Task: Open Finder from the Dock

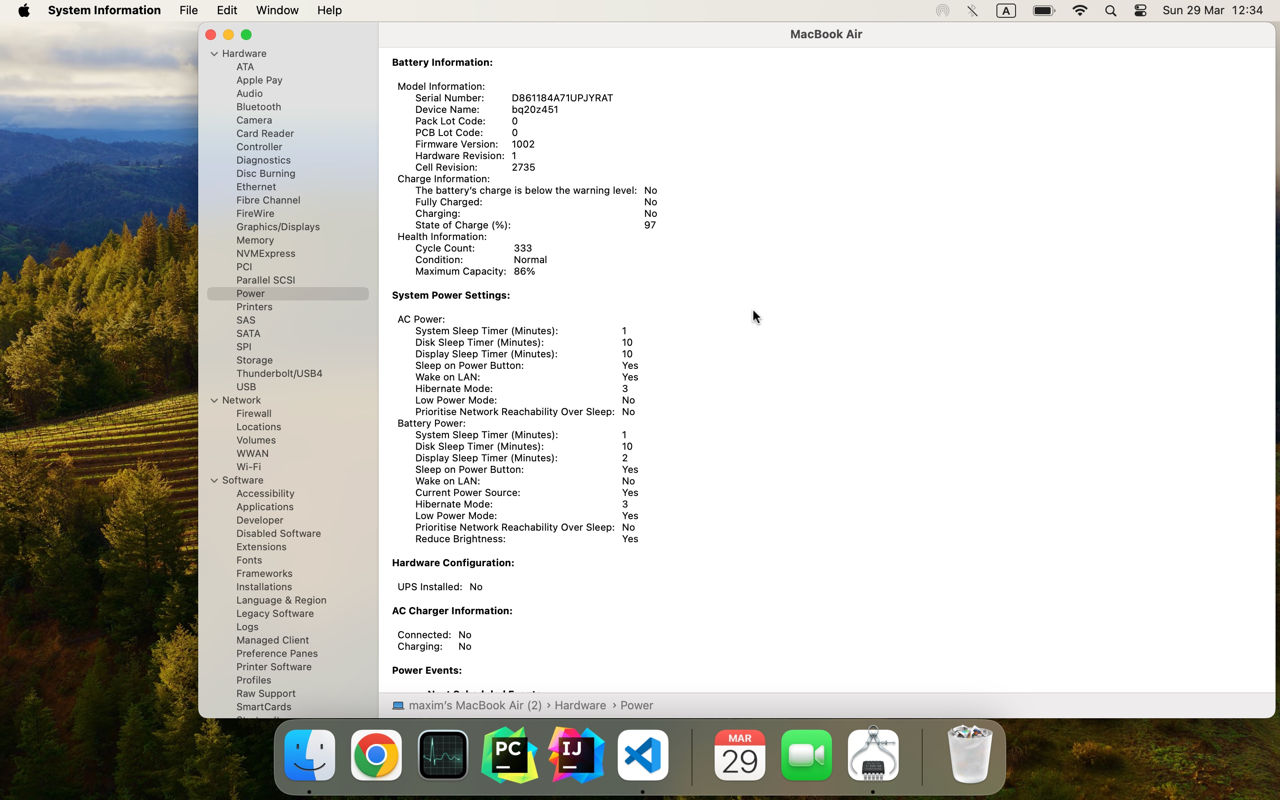Action: tap(310, 754)
